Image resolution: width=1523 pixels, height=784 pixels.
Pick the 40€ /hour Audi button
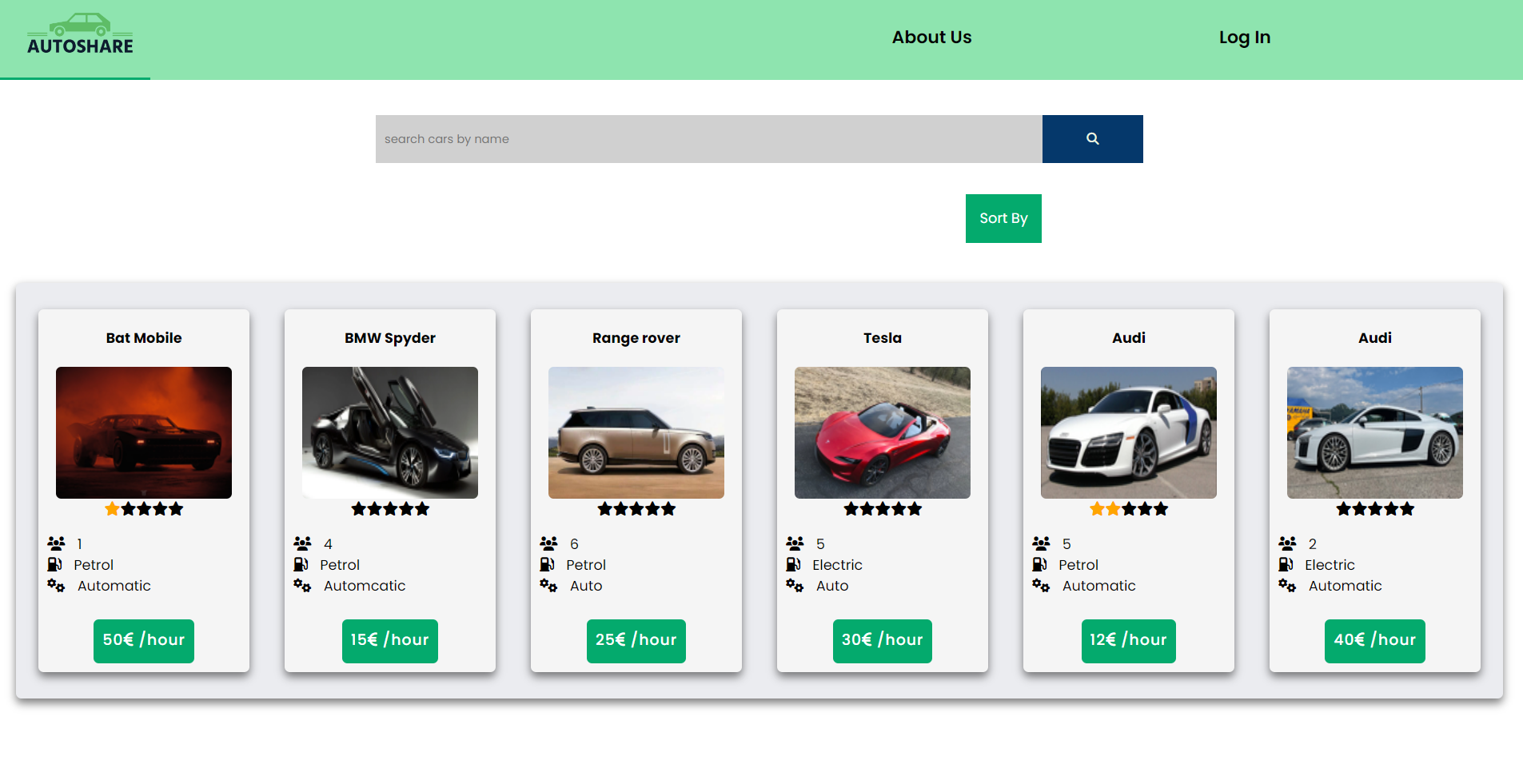[1375, 641]
